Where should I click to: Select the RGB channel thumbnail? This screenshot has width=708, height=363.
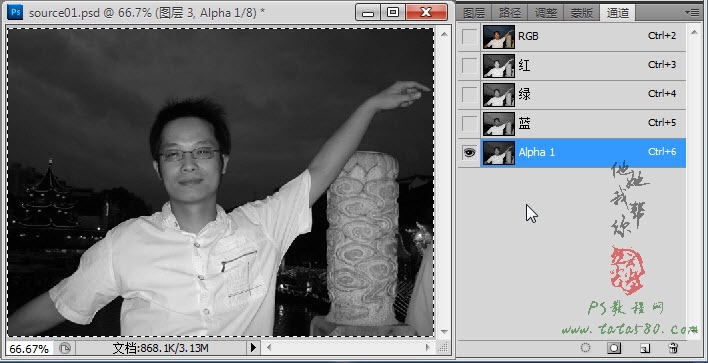499,37
